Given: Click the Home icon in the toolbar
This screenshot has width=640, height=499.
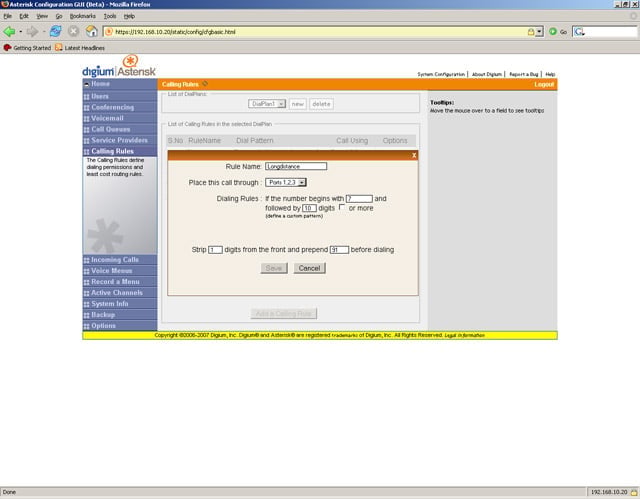Looking at the screenshot, I should pos(91,31).
